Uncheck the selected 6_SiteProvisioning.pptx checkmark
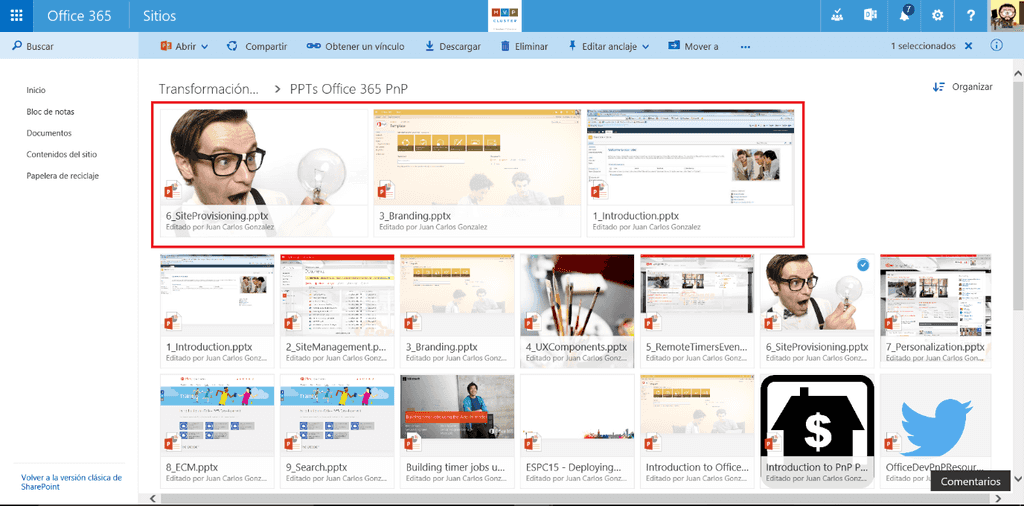Image resolution: width=1024 pixels, height=506 pixels. click(x=863, y=264)
